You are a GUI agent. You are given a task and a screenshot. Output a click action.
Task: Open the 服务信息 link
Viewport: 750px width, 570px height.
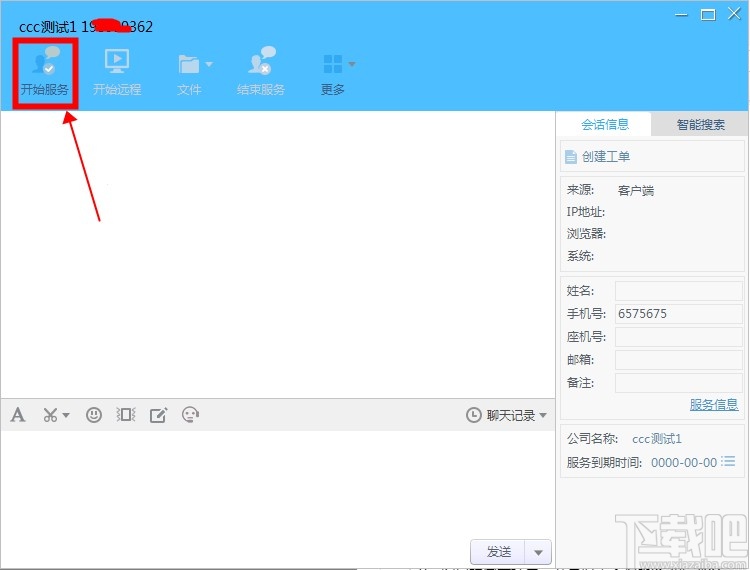[714, 405]
